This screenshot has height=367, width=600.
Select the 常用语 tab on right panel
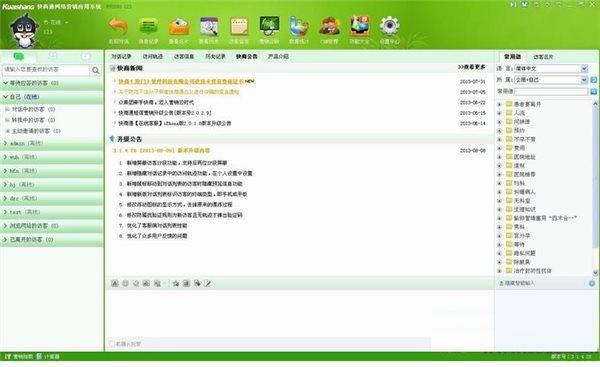tap(512, 57)
